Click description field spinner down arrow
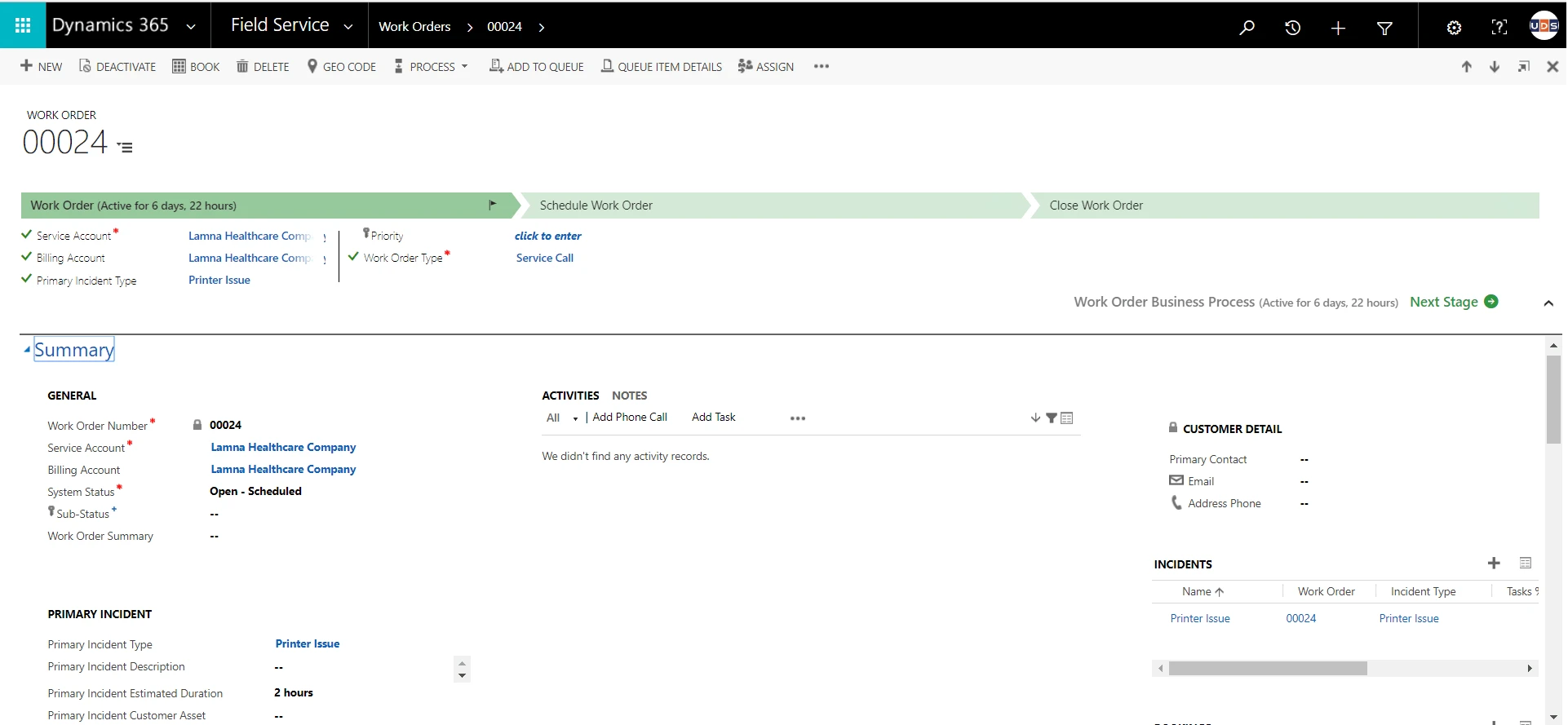 tap(463, 675)
